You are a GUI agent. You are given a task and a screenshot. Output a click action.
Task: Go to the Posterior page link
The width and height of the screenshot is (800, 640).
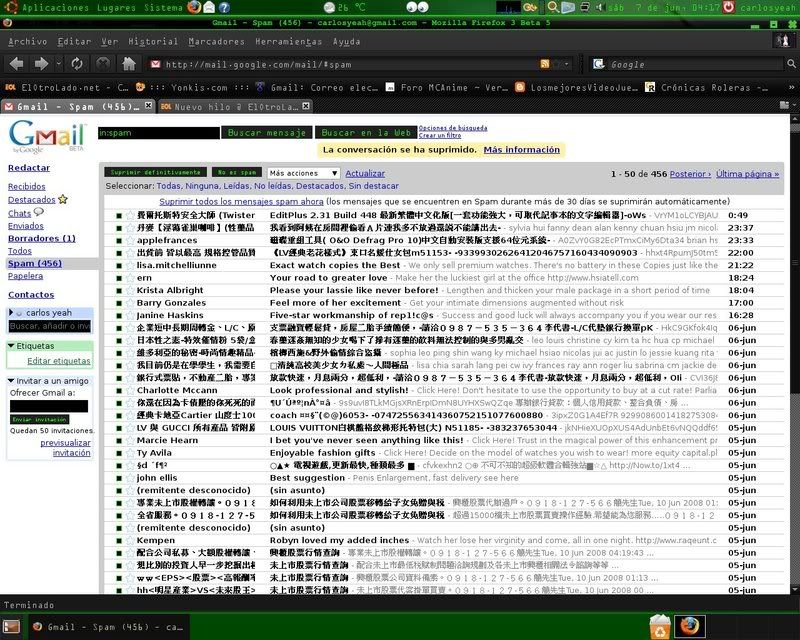(x=690, y=174)
